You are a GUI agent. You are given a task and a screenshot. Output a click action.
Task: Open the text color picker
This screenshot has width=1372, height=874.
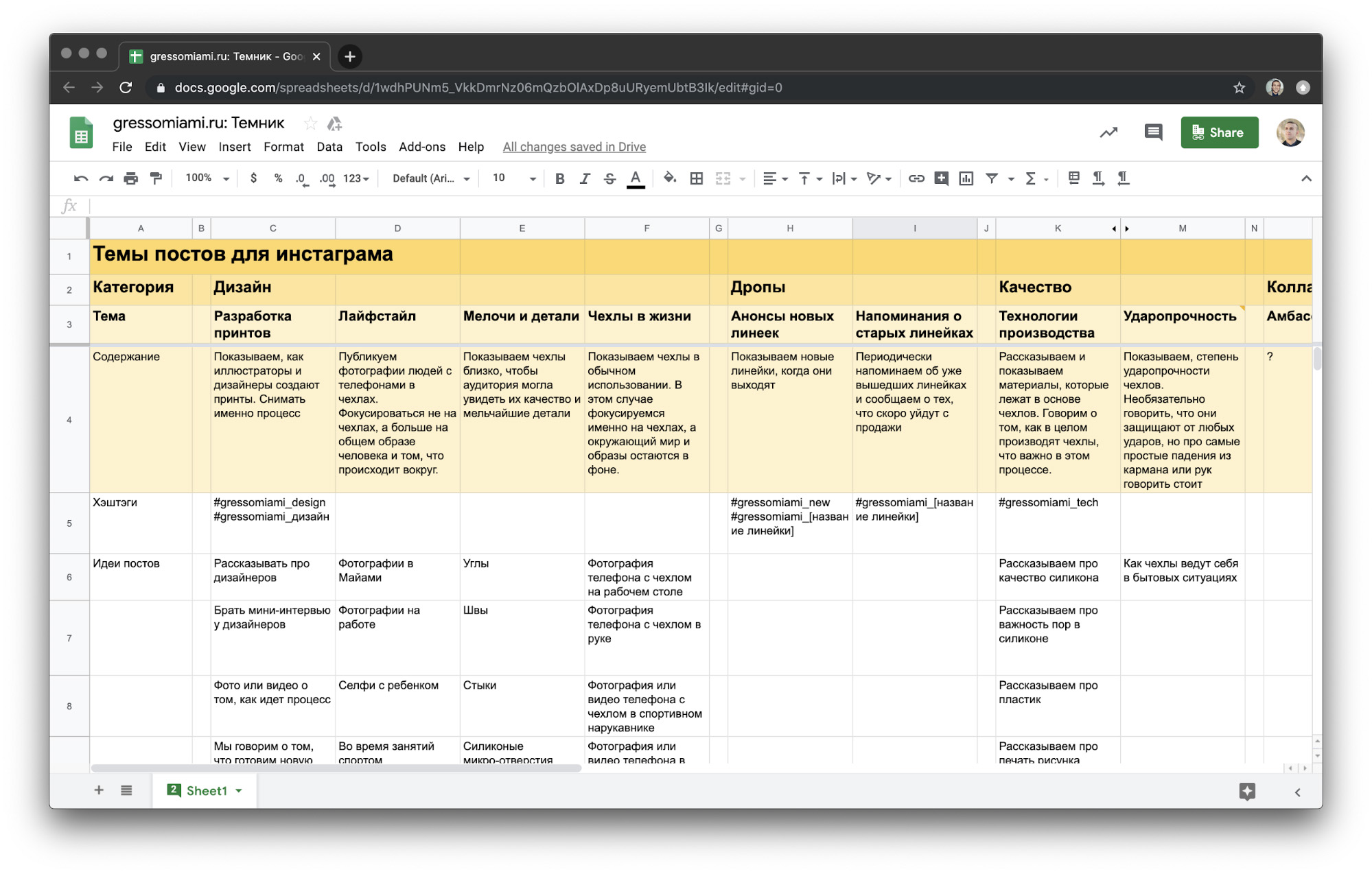click(x=636, y=179)
